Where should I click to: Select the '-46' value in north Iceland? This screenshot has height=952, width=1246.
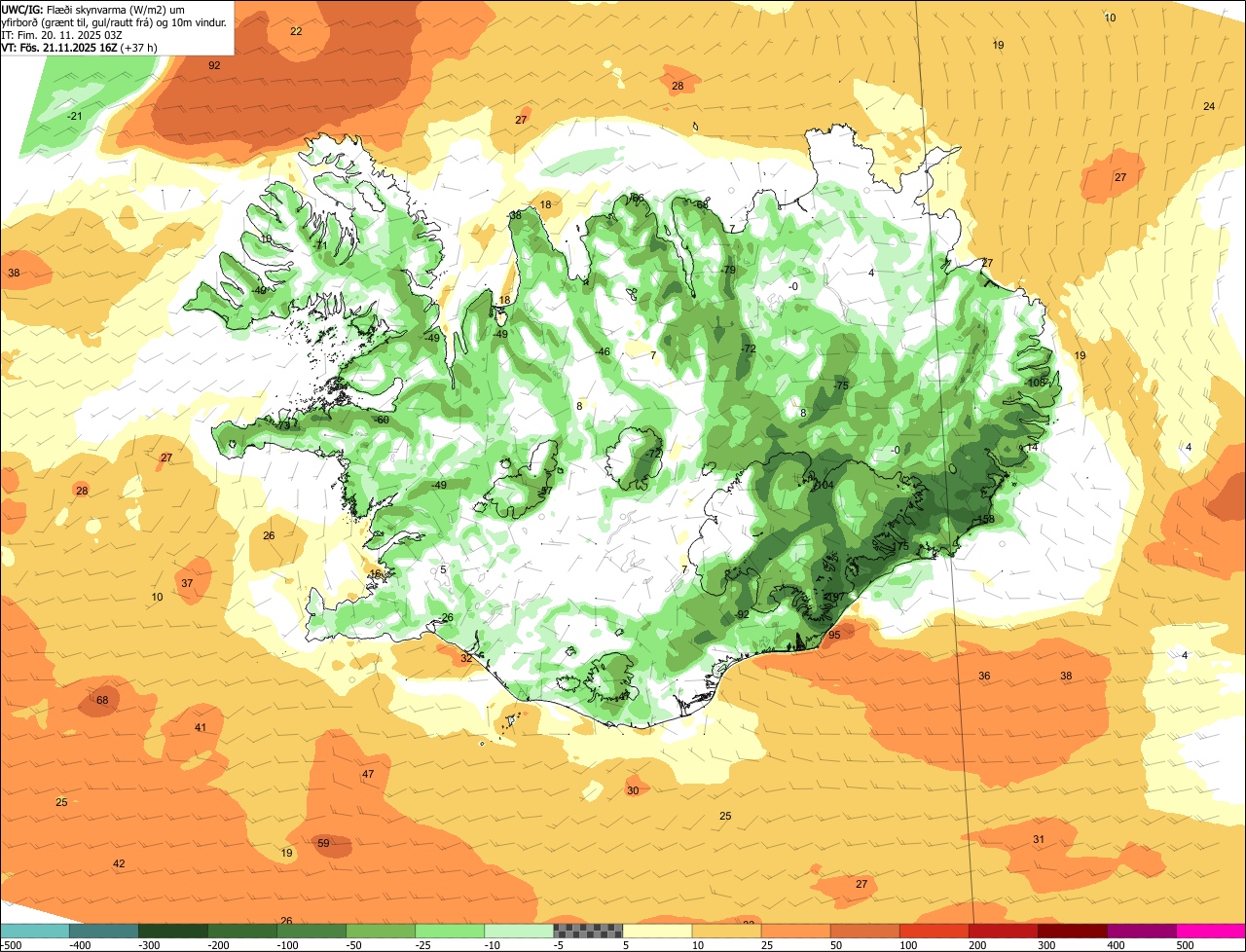603,352
